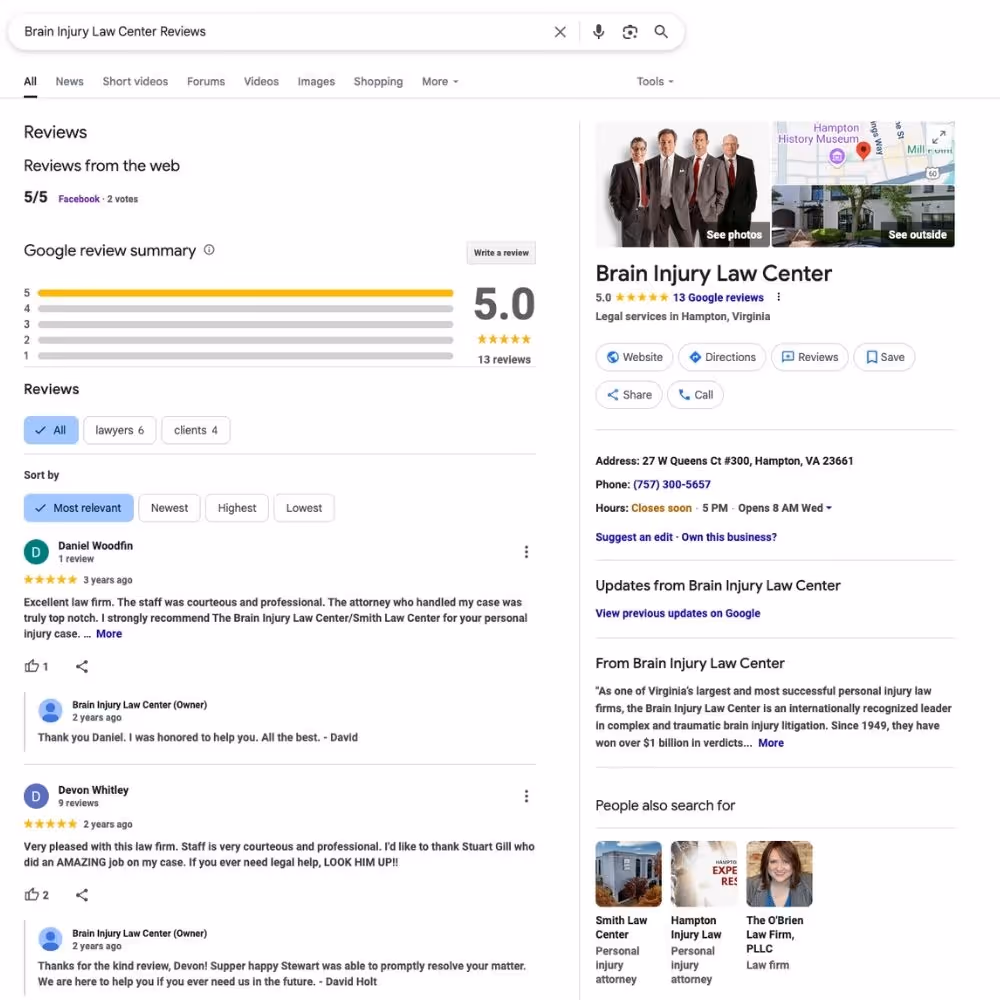
Task: Switch to the Forums tab
Action: click(x=206, y=82)
